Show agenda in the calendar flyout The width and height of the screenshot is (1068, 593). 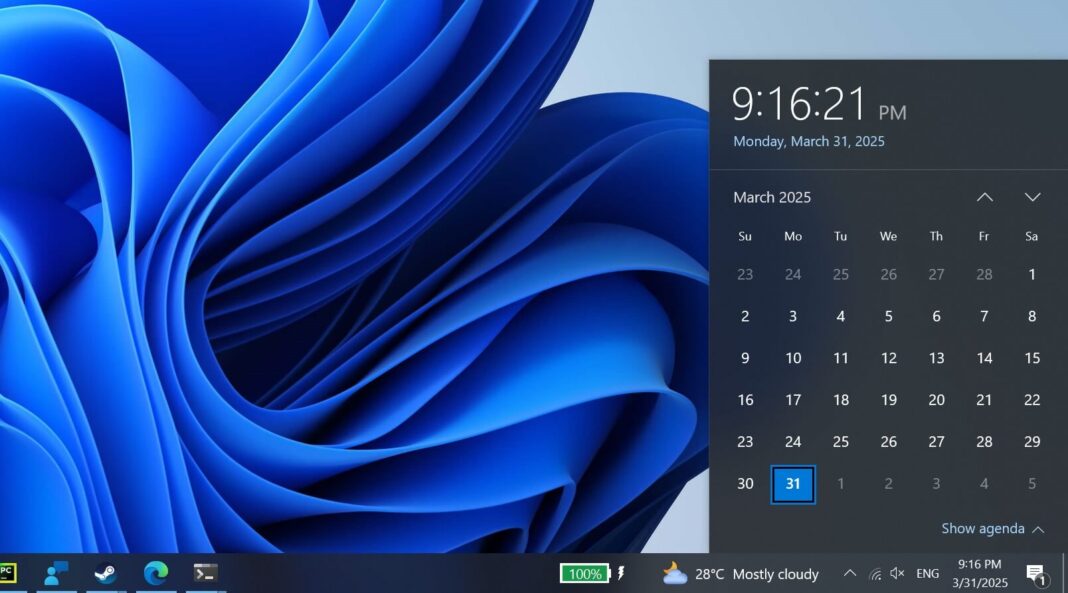tap(984, 528)
